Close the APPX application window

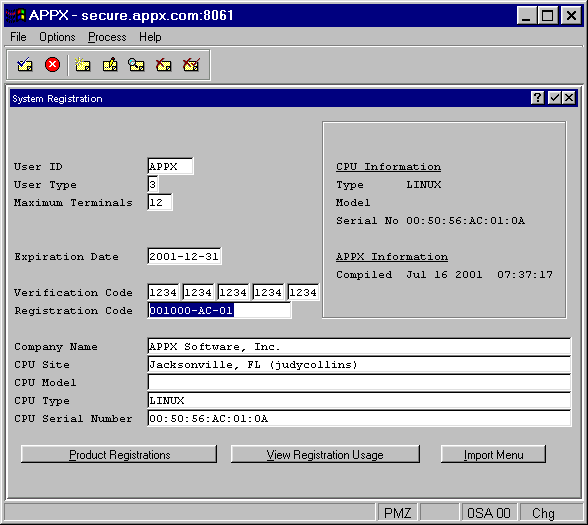[x=571, y=15]
